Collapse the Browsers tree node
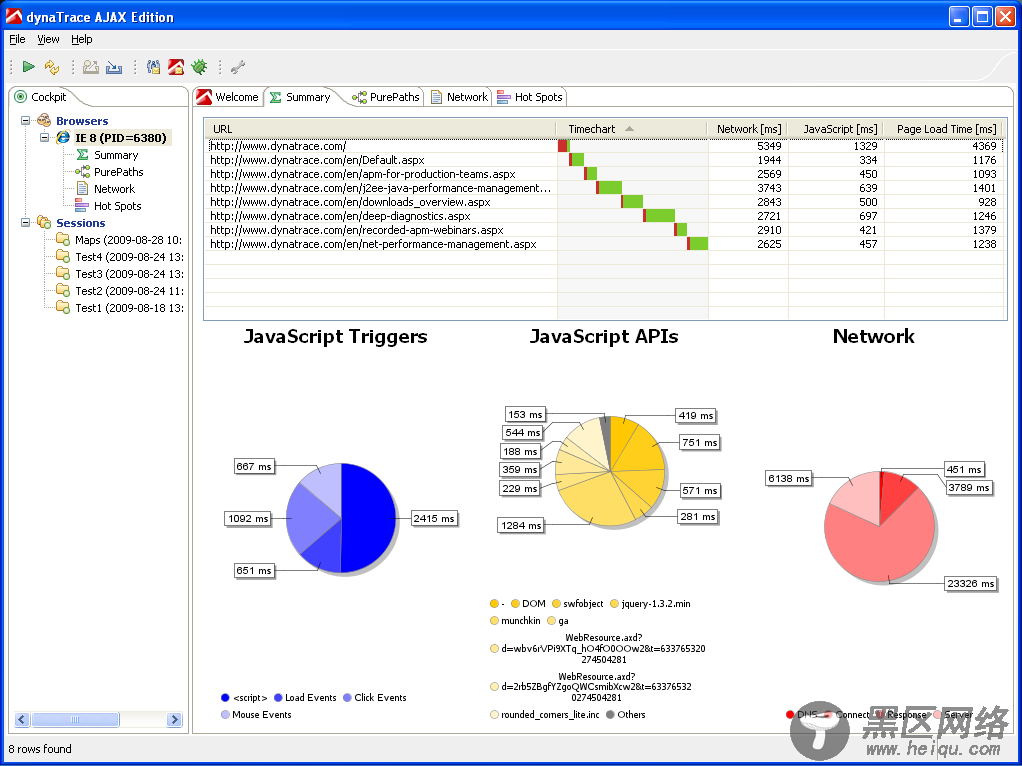This screenshot has height=766, width=1022. coord(25,121)
